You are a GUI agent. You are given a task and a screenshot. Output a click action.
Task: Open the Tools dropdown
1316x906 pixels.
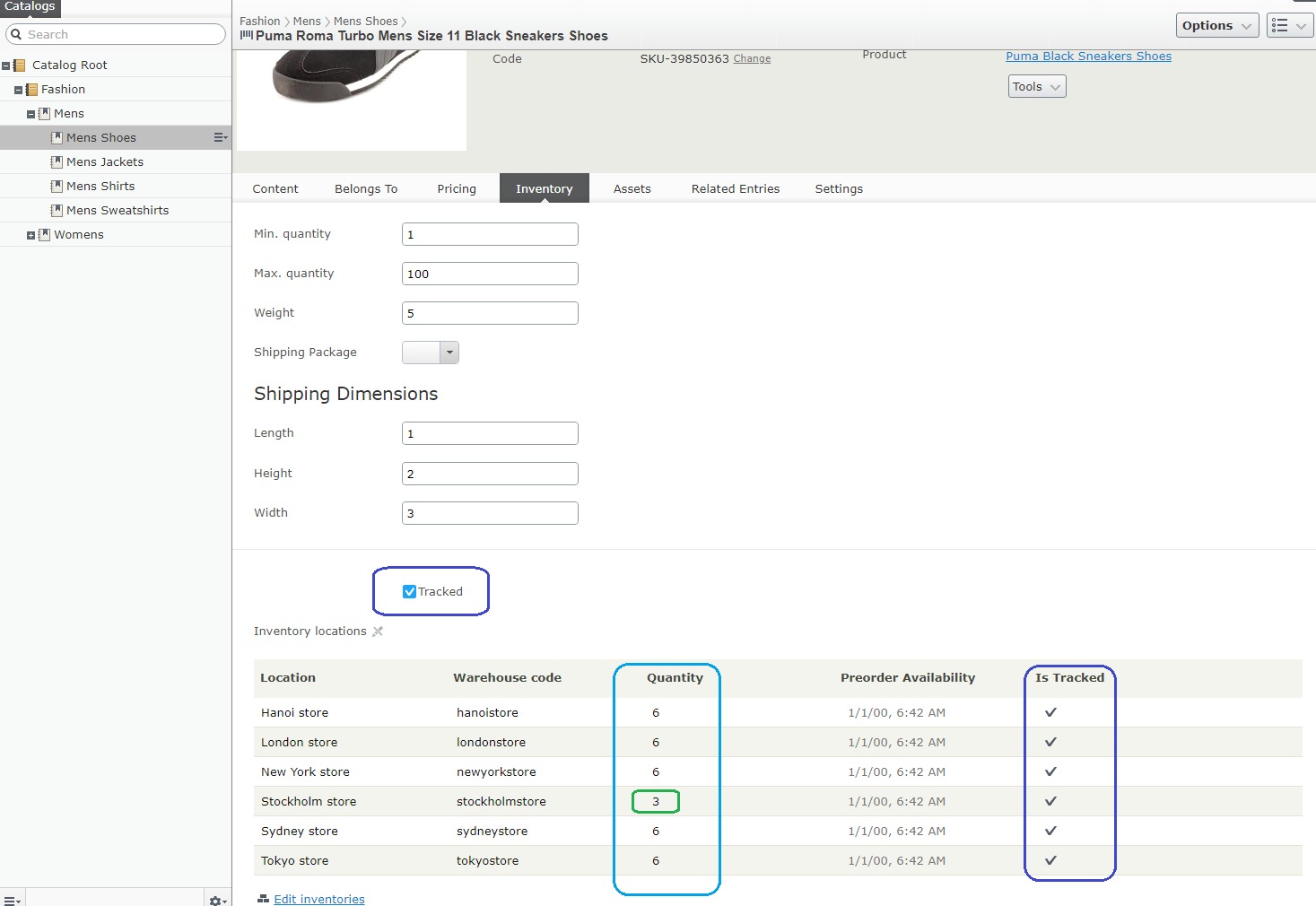click(1036, 87)
